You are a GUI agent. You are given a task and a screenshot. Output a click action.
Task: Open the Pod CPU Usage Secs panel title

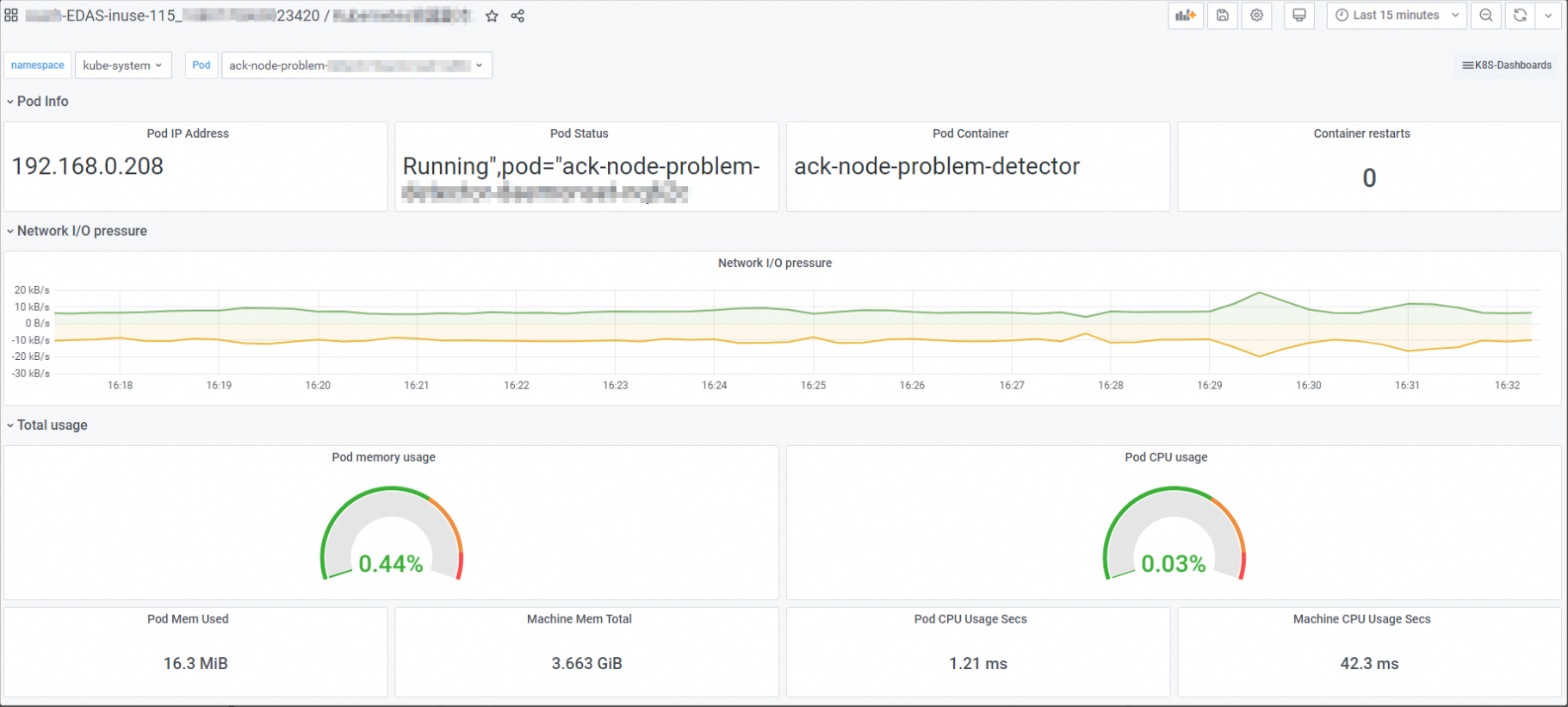970,619
